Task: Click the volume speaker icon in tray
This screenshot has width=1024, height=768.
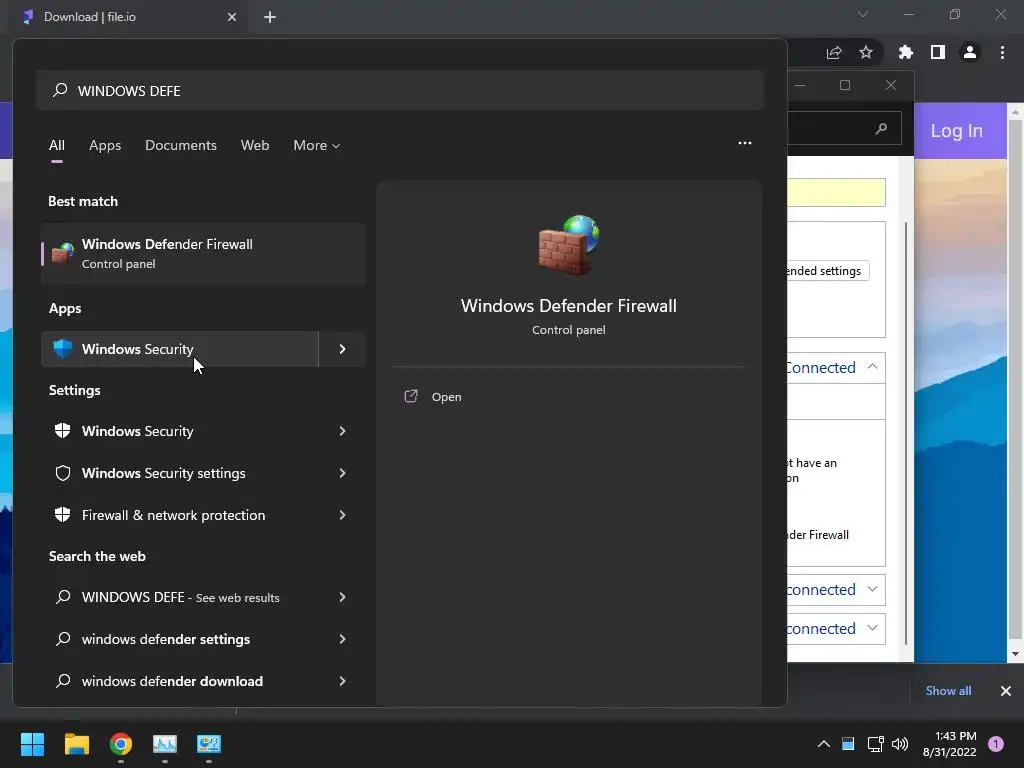Action: [x=900, y=744]
